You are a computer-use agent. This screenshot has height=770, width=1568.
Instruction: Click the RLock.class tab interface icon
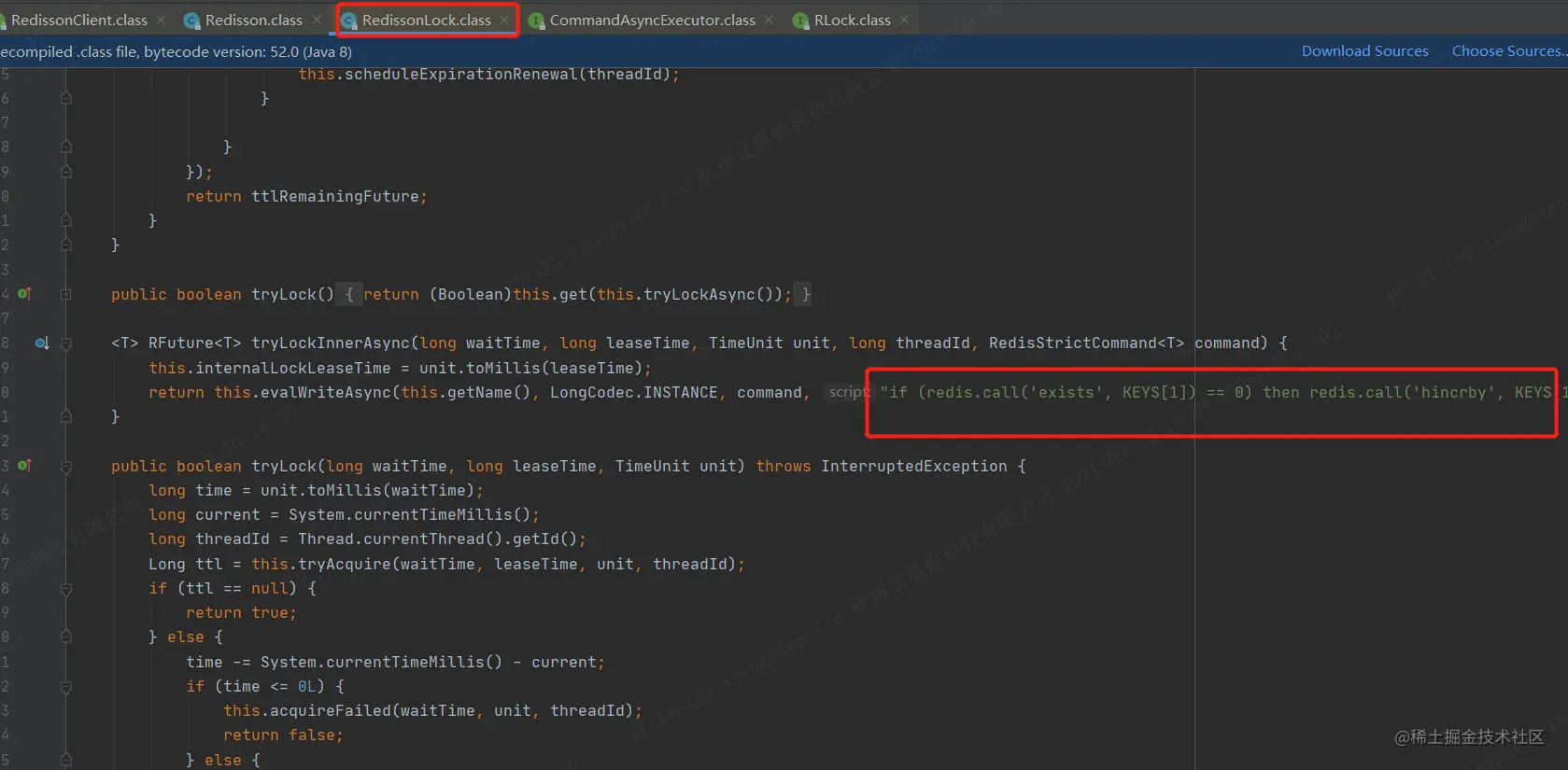coord(800,21)
